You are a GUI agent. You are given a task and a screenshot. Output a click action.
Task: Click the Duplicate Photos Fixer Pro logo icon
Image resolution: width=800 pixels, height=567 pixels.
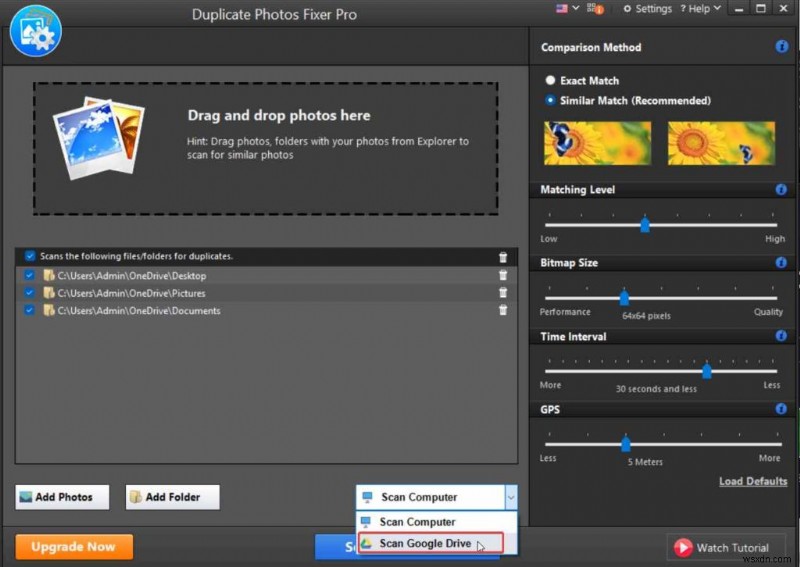[x=35, y=31]
